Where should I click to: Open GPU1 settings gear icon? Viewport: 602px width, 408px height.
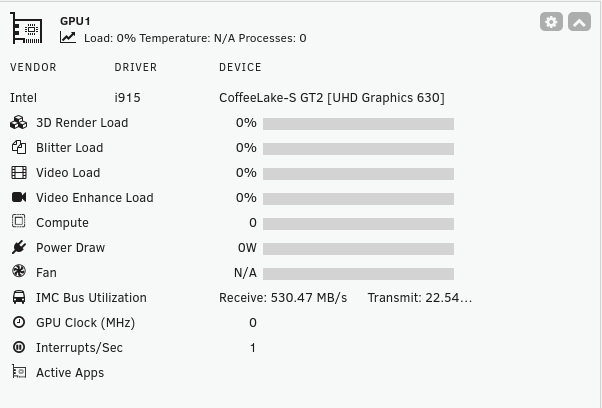[551, 22]
